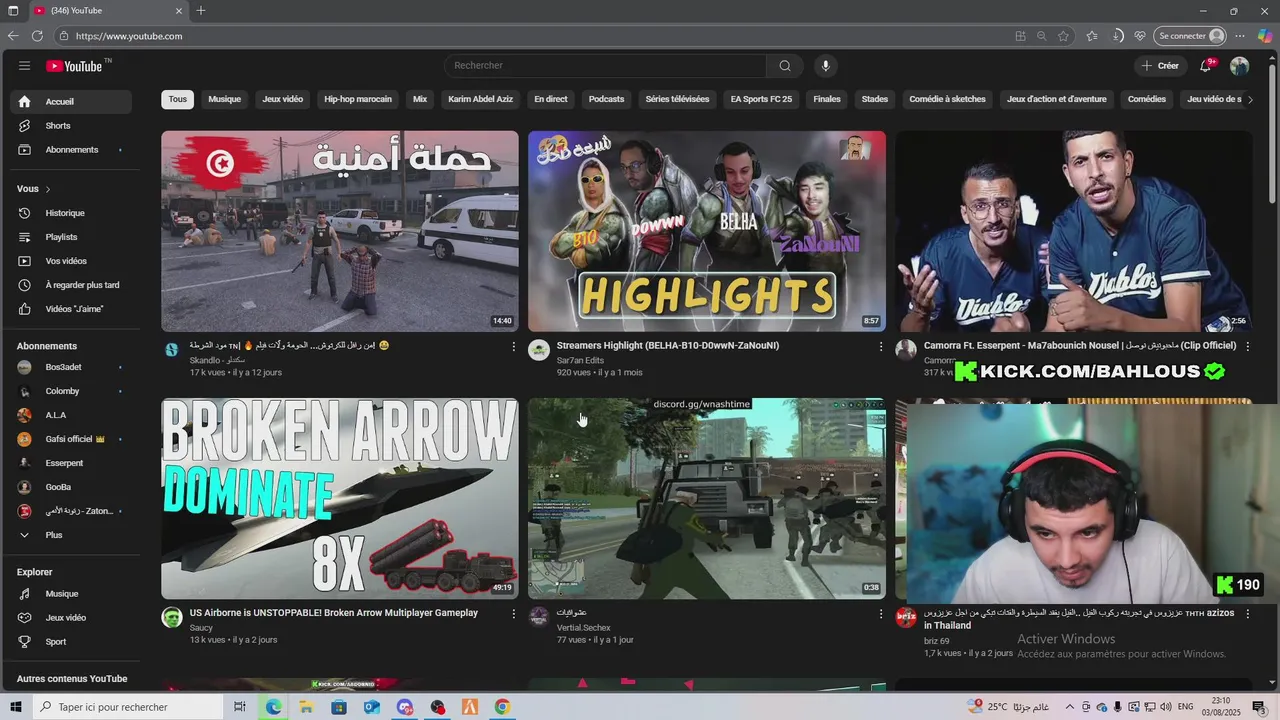Select the EA Sports FC 25 chip
Image resolution: width=1280 pixels, height=720 pixels.
click(761, 99)
